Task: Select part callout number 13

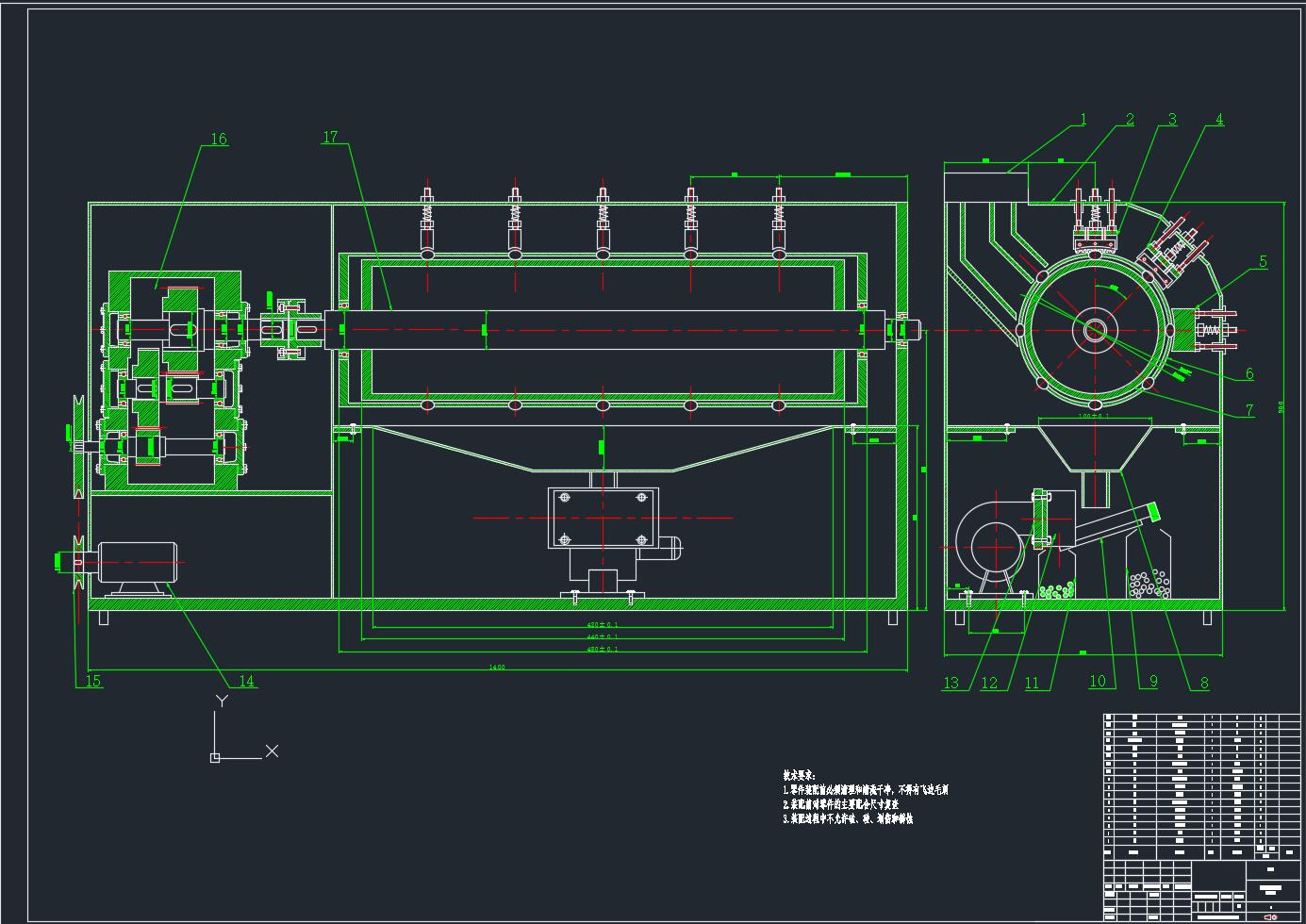Action: (951, 683)
